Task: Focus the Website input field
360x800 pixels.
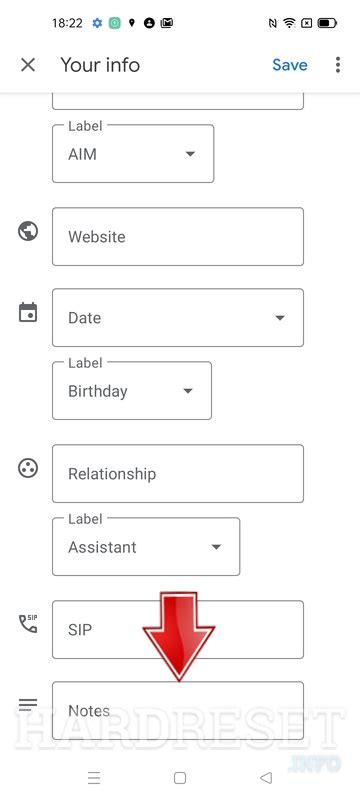Action: (x=178, y=236)
